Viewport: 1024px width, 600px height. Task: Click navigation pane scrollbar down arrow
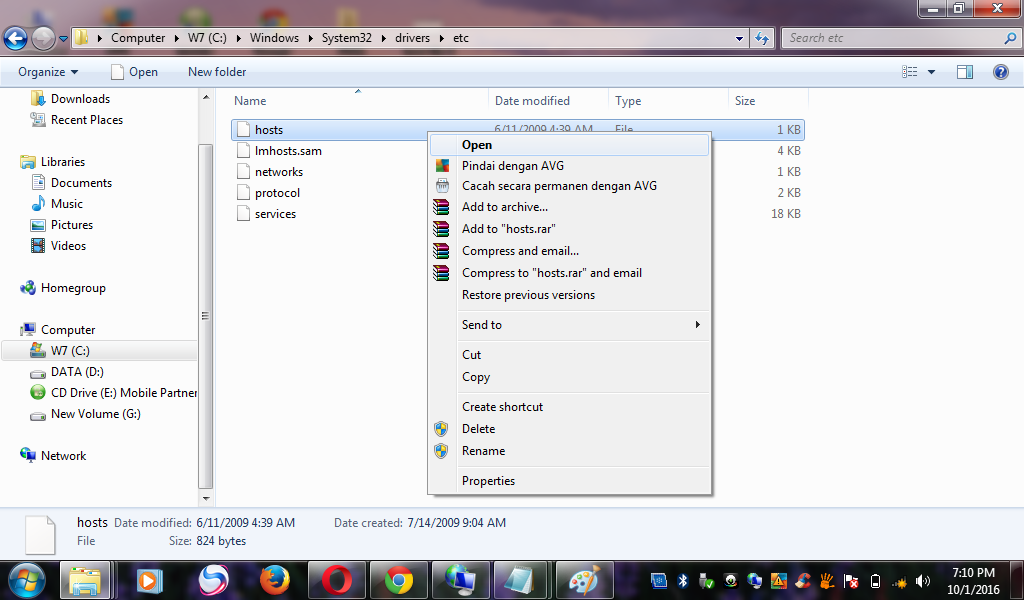[x=206, y=499]
